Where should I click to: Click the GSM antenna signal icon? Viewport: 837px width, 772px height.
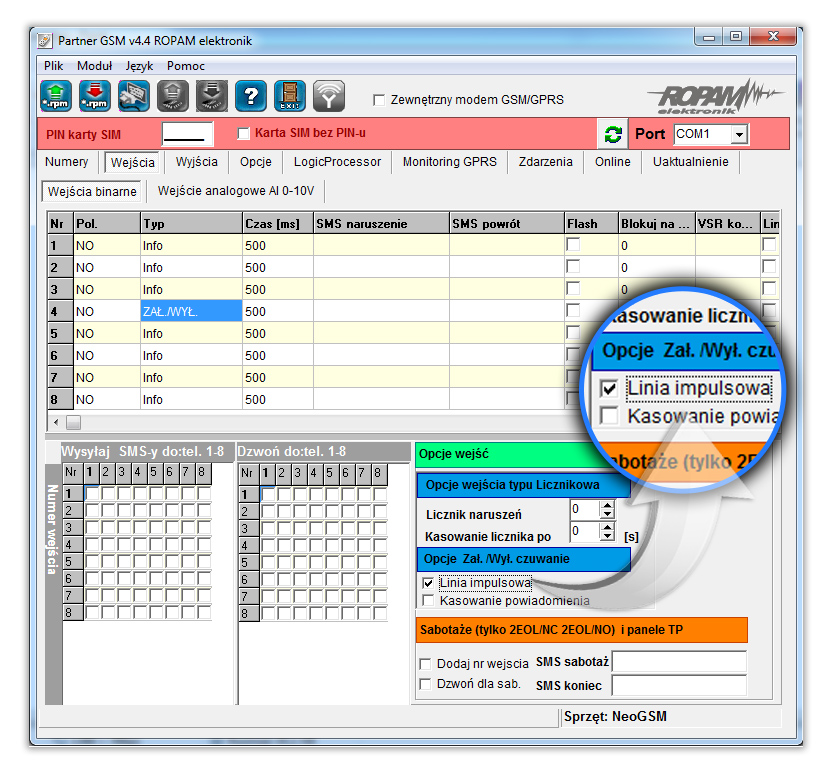pos(328,95)
